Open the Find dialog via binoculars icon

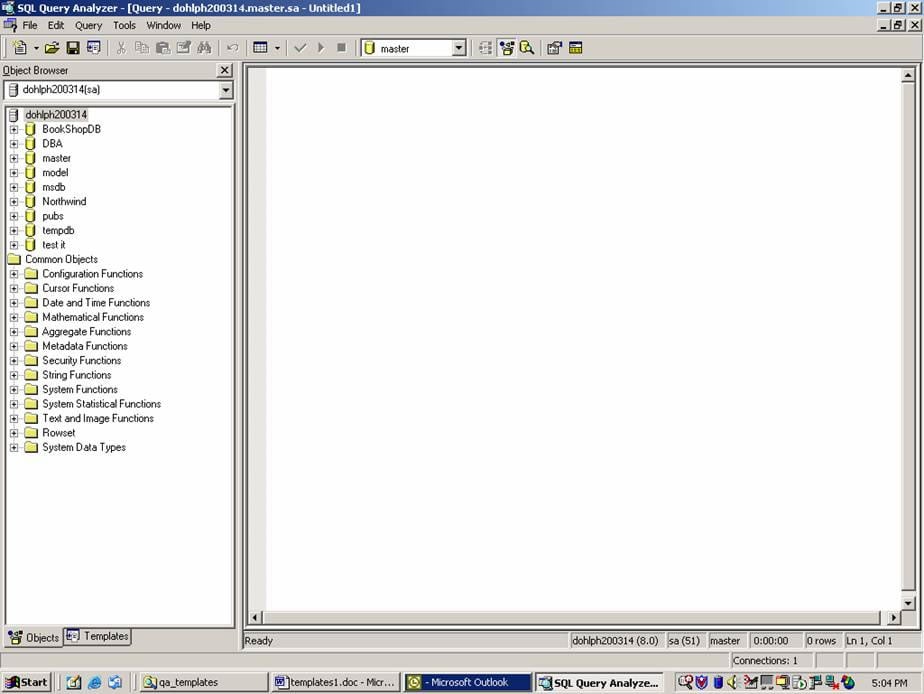[203, 47]
